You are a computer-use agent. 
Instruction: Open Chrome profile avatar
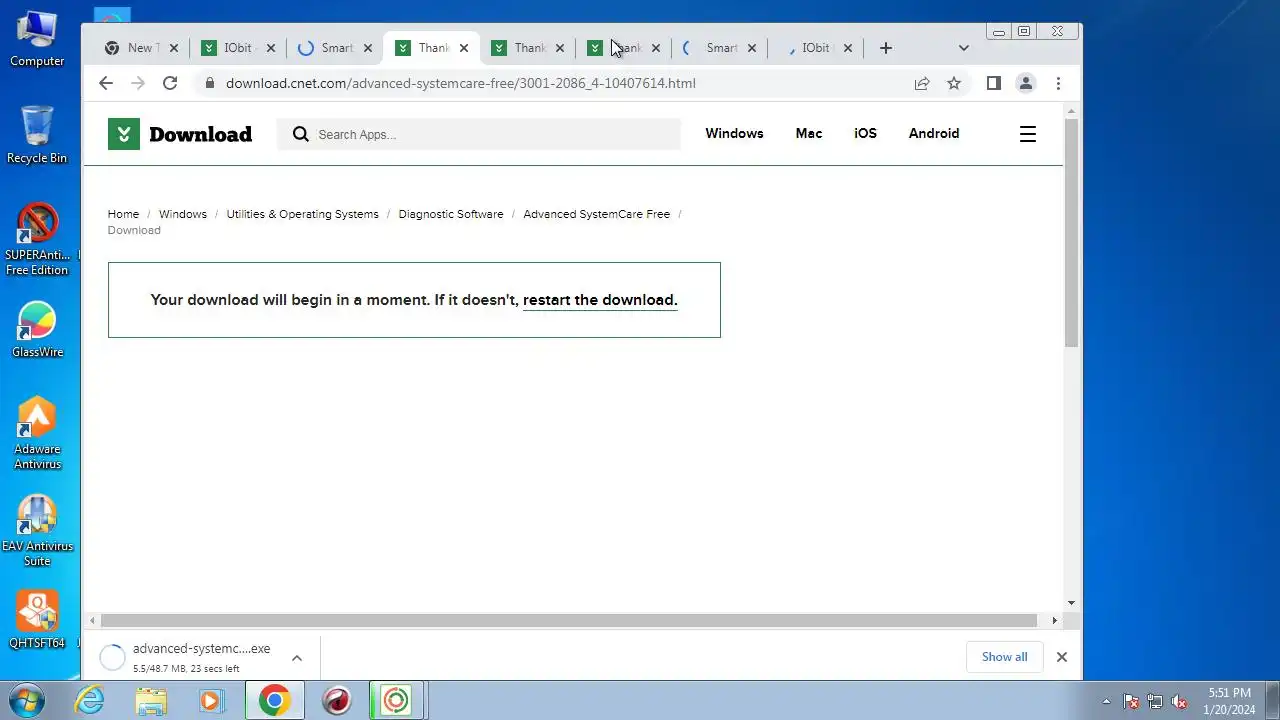[1025, 83]
